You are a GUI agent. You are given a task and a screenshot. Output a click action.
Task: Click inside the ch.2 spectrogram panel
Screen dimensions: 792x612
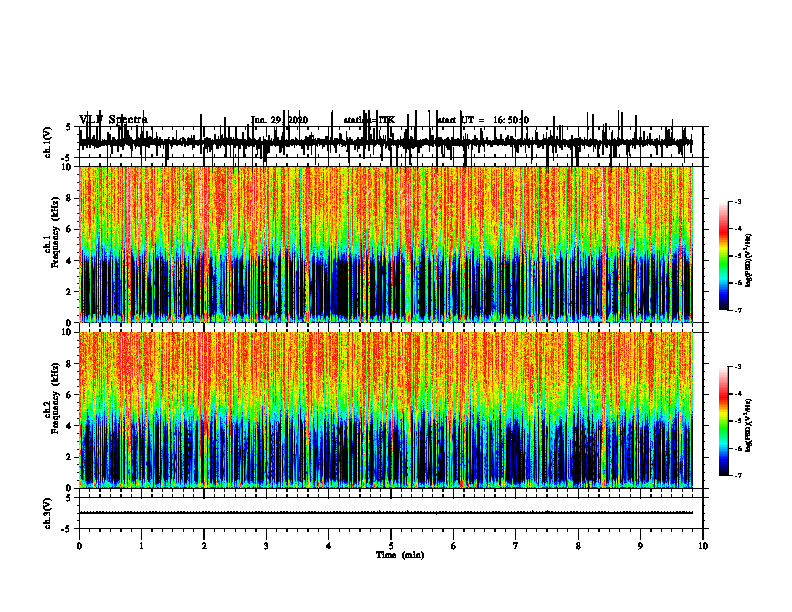point(386,410)
